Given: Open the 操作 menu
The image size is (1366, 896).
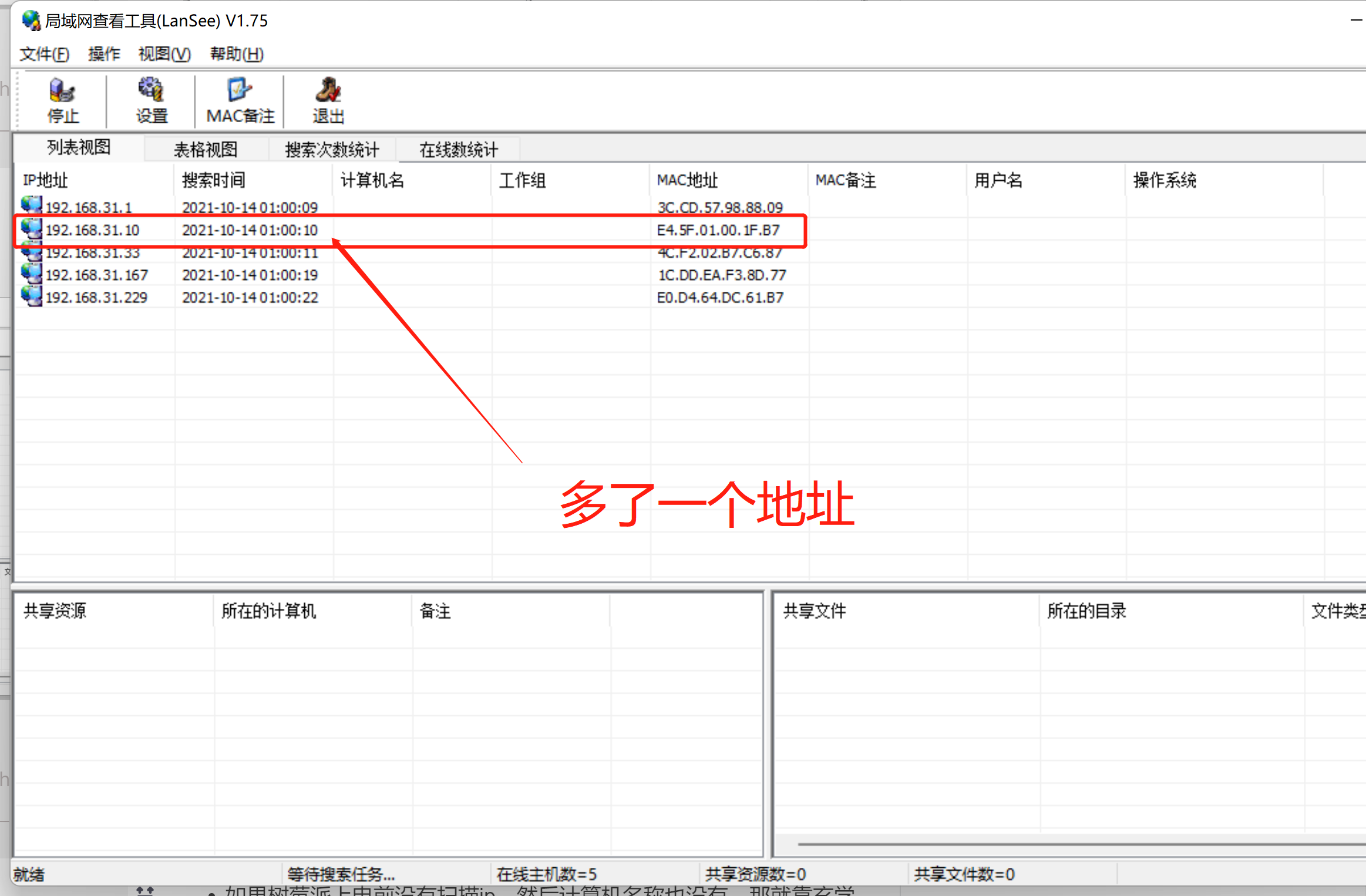Looking at the screenshot, I should pos(104,54).
